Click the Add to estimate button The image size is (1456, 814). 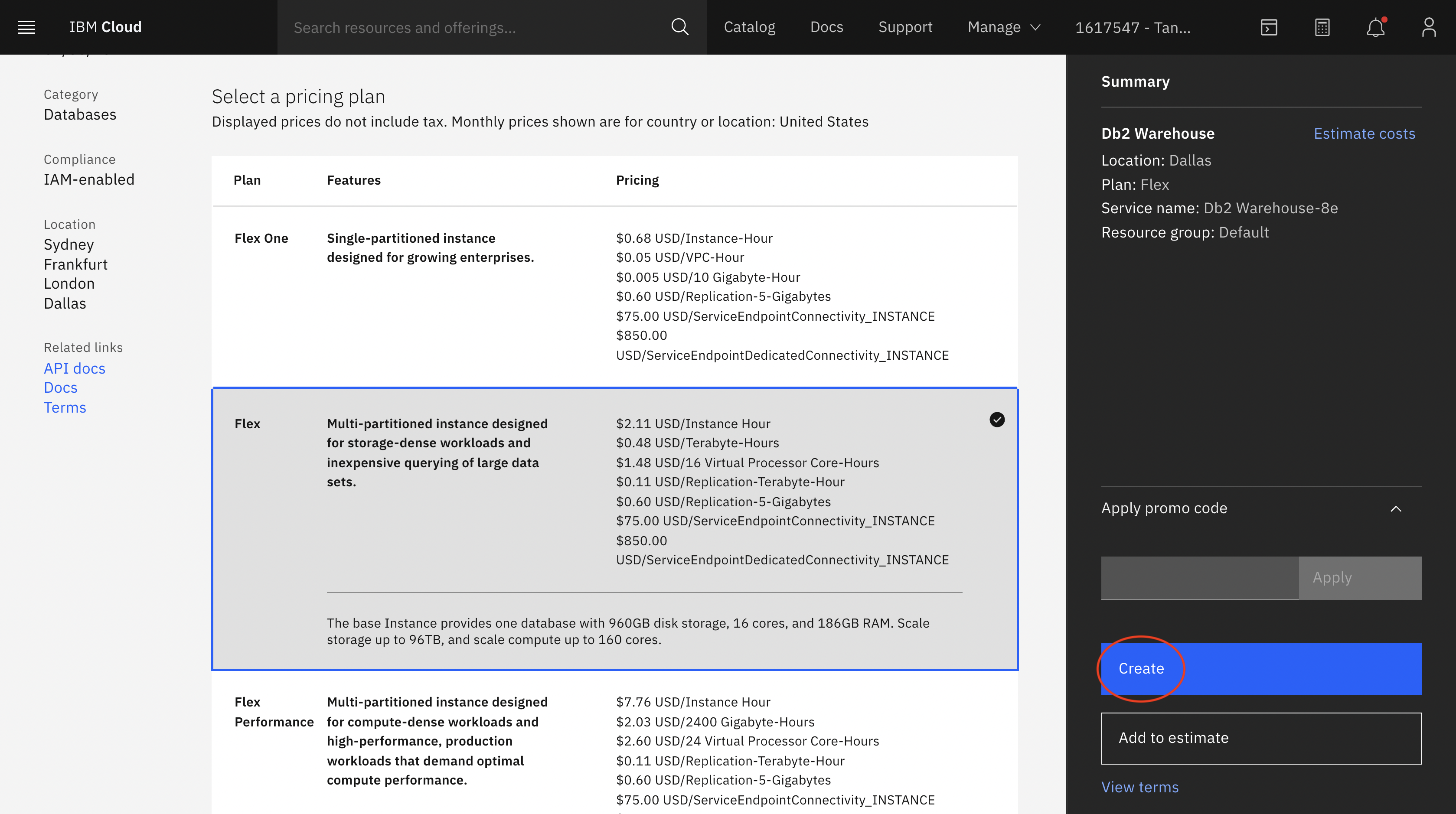(x=1261, y=738)
